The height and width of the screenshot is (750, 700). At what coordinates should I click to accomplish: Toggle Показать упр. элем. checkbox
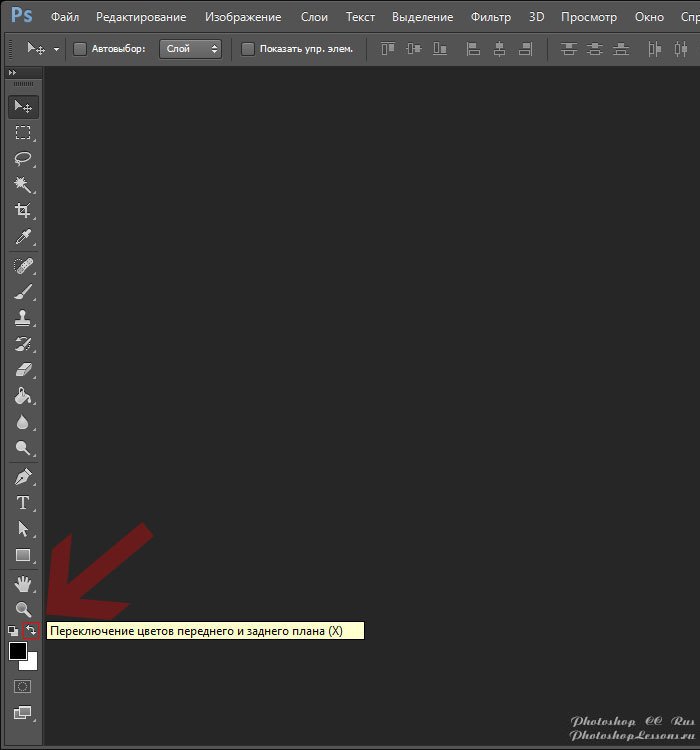[248, 49]
